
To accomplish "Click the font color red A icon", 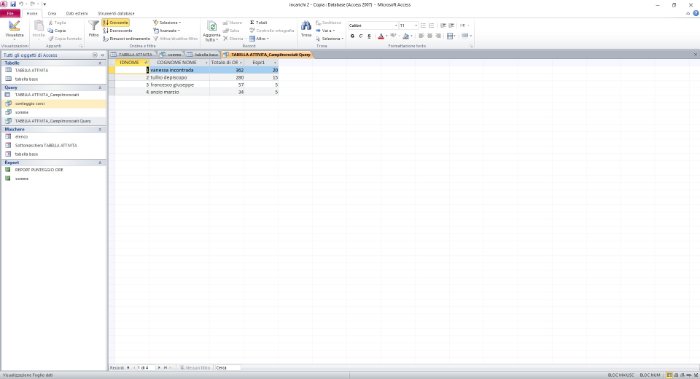I will 381,36.
